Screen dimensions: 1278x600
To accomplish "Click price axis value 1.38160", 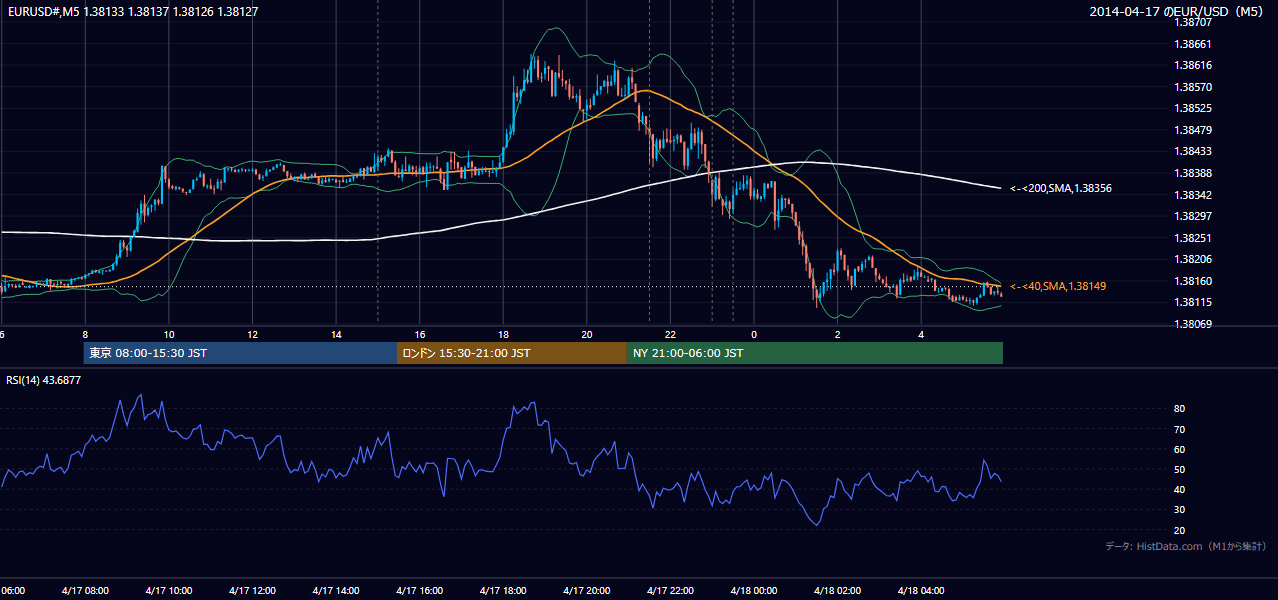I will tap(1194, 281).
